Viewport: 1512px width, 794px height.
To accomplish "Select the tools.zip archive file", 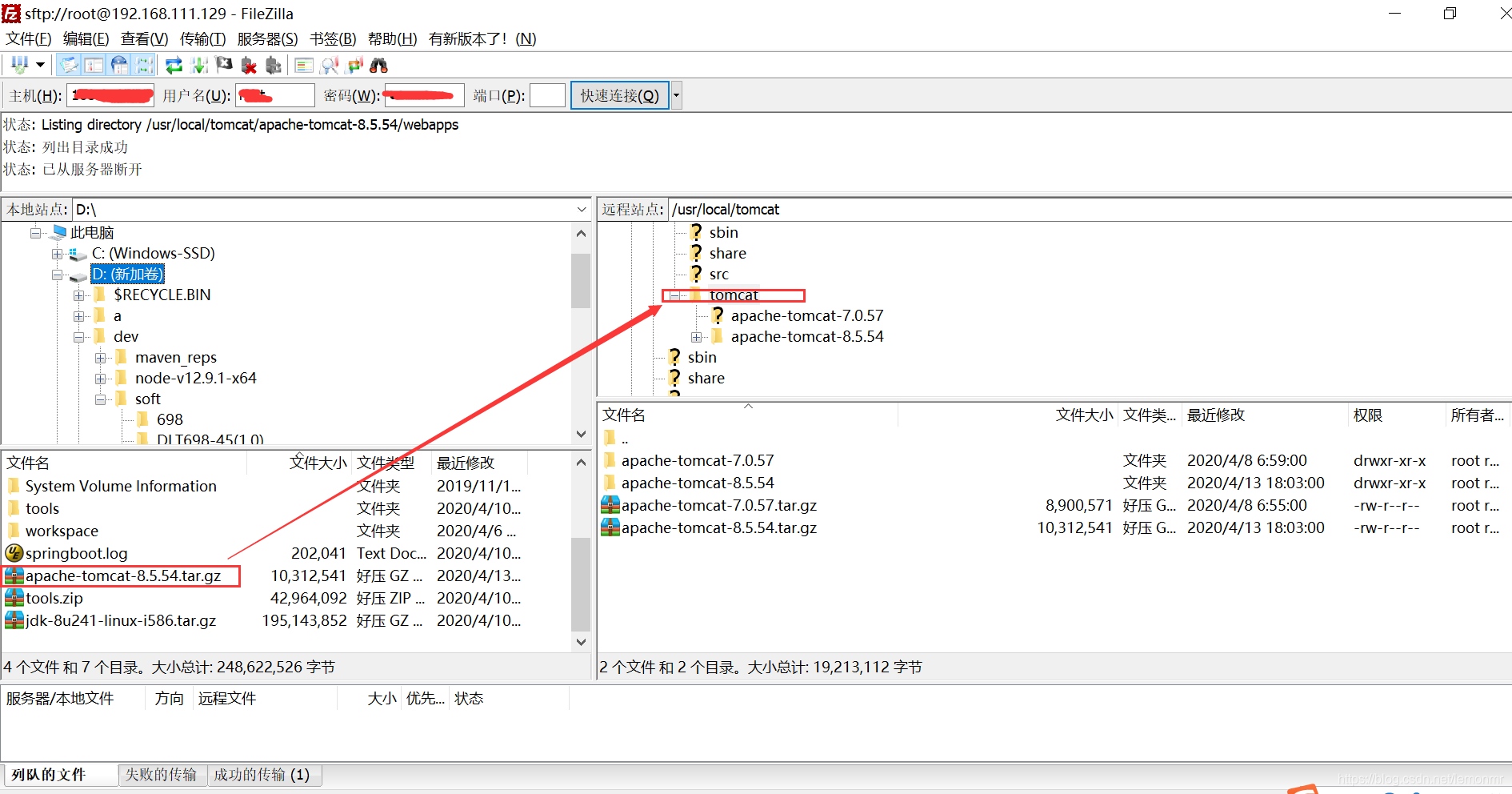I will (54, 598).
